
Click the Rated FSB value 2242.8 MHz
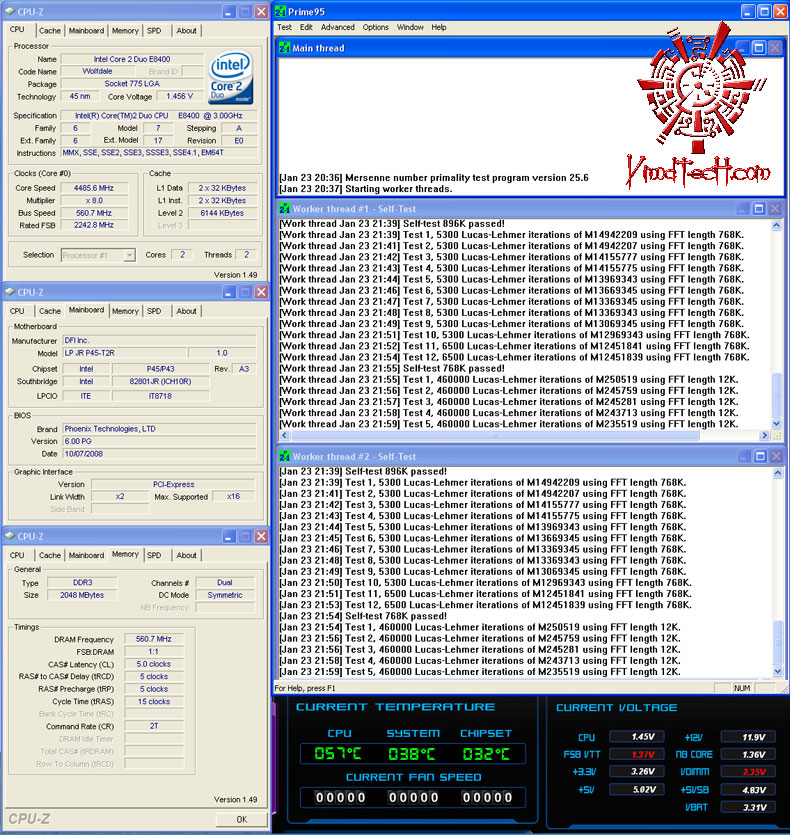[94, 225]
